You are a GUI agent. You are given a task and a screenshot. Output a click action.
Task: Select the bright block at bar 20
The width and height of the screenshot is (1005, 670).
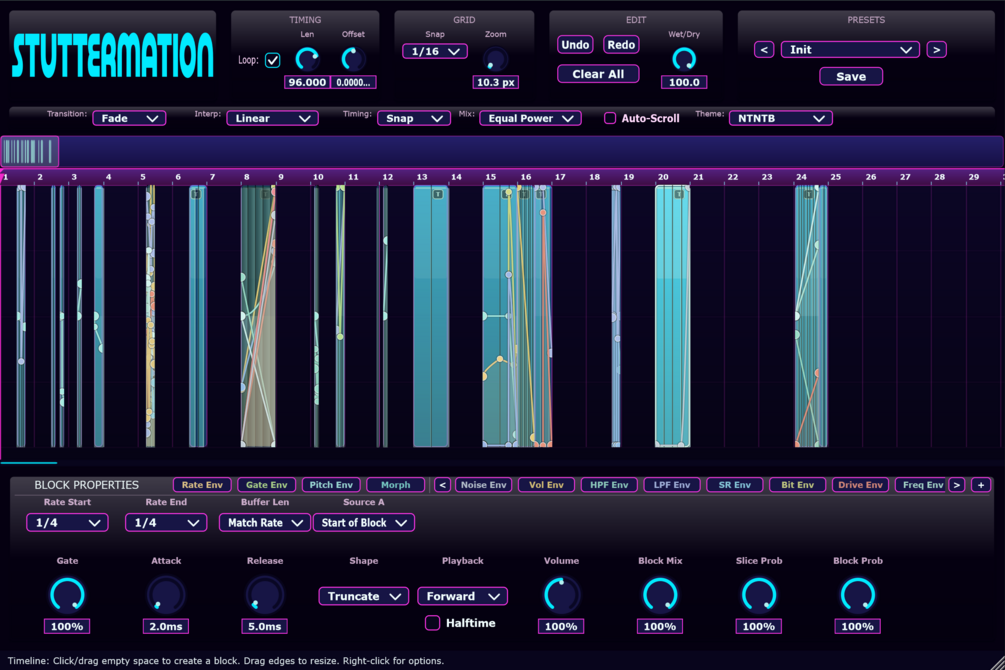(672, 316)
